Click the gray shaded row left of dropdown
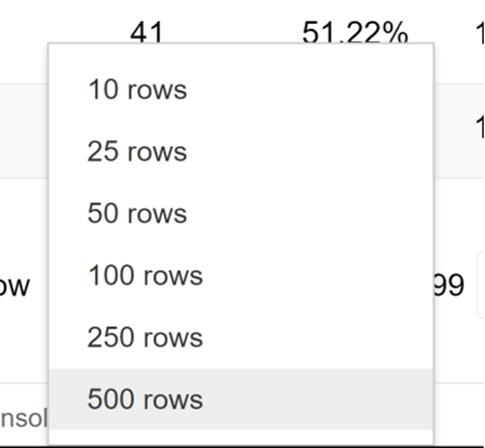The image size is (485, 448). pos(24,131)
